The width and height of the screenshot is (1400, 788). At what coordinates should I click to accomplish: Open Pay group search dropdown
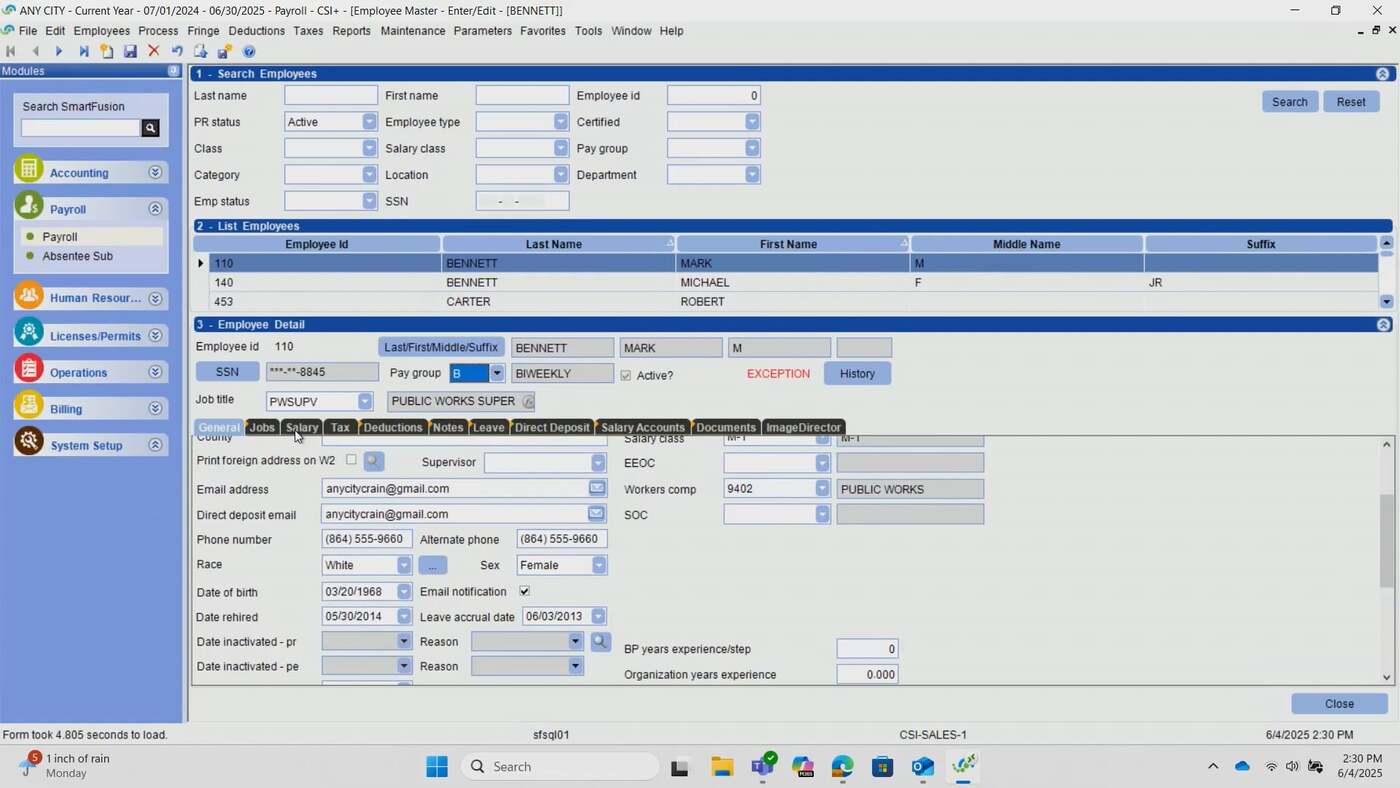[x=752, y=148]
